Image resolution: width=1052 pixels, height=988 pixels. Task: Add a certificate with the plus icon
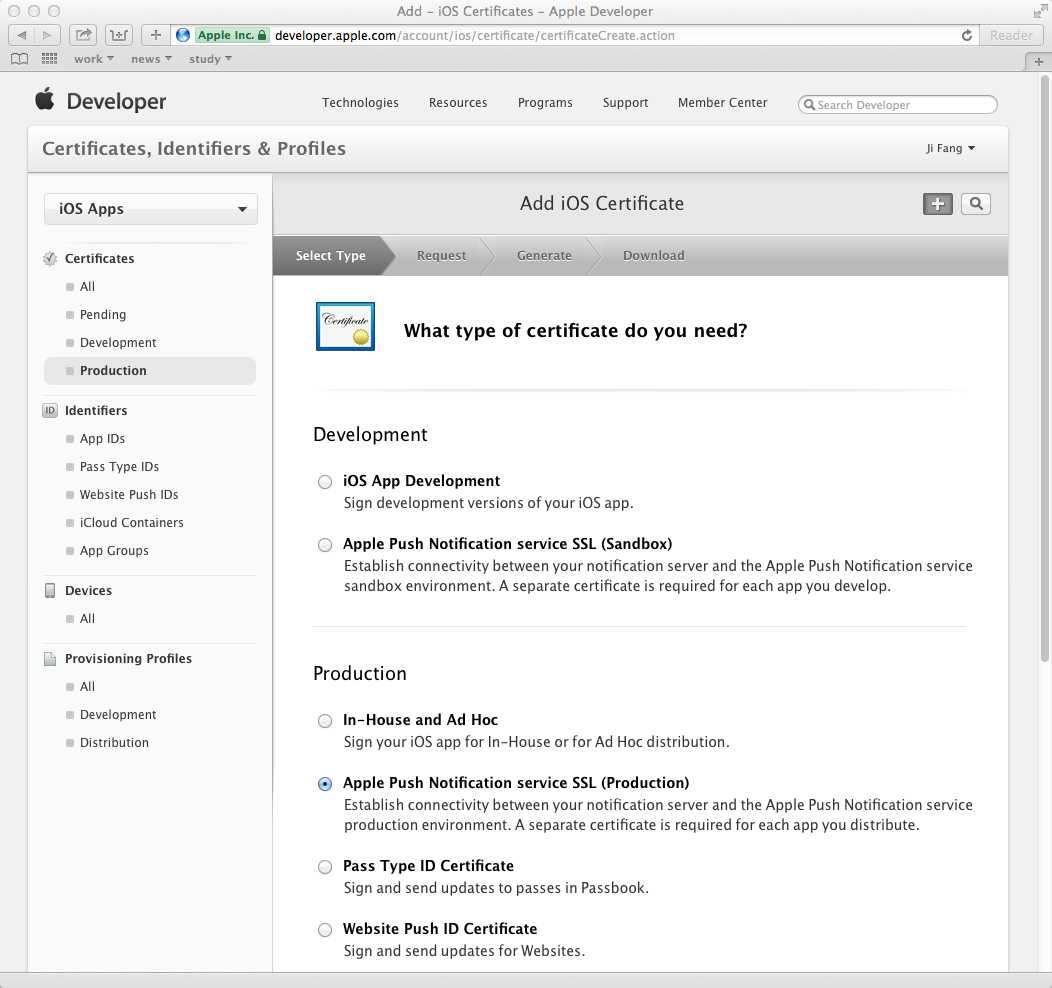tap(937, 204)
